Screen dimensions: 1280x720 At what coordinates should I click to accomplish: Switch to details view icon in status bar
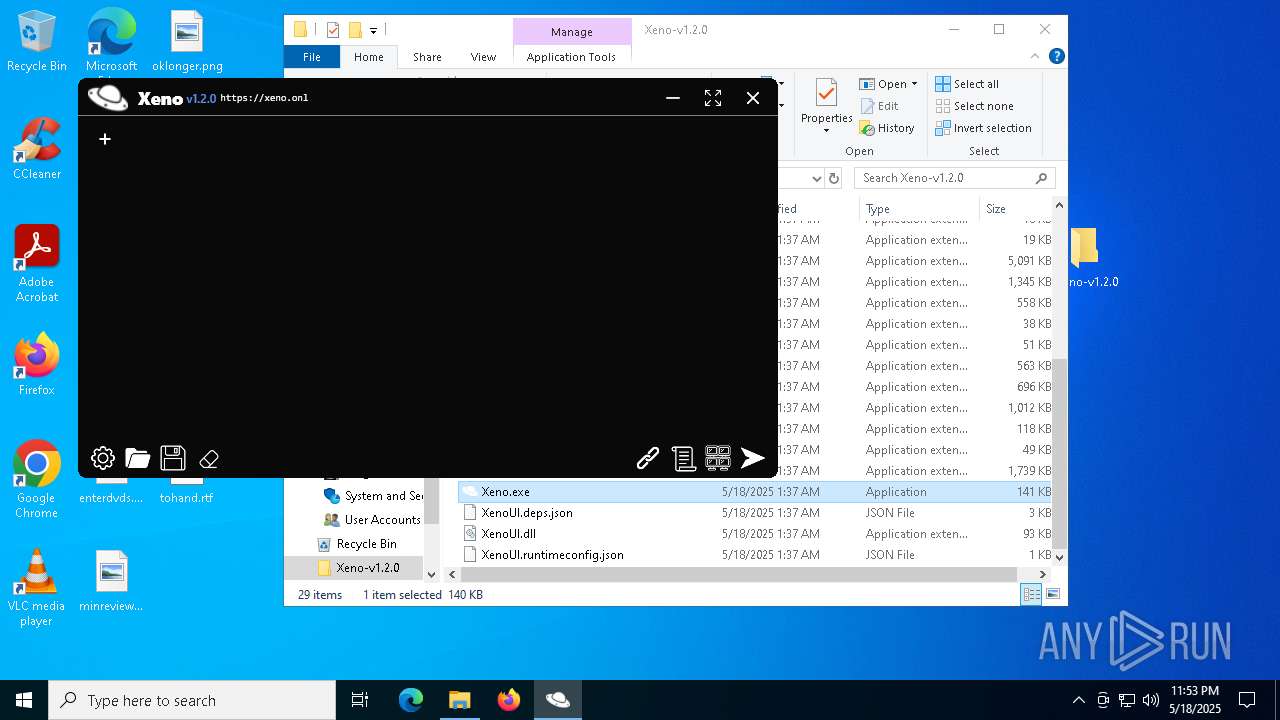point(1031,595)
